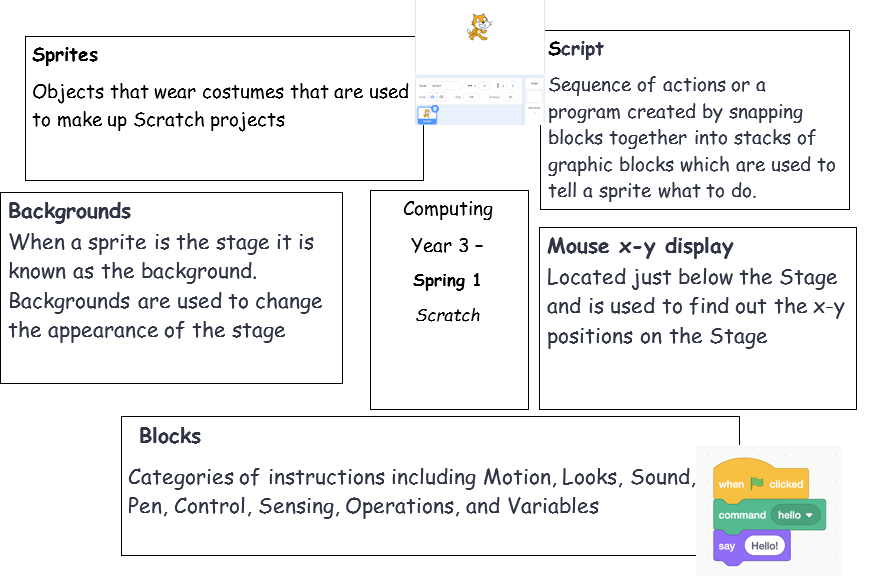Click the hide sprite crossed-eye icon
Screen dimensions: 869x586
tap(441, 97)
